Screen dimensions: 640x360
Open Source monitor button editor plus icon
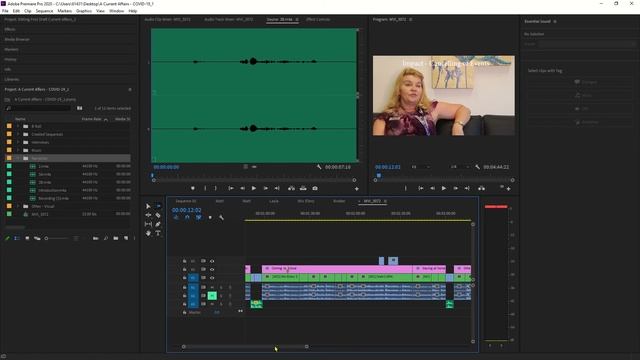[x=356, y=189]
